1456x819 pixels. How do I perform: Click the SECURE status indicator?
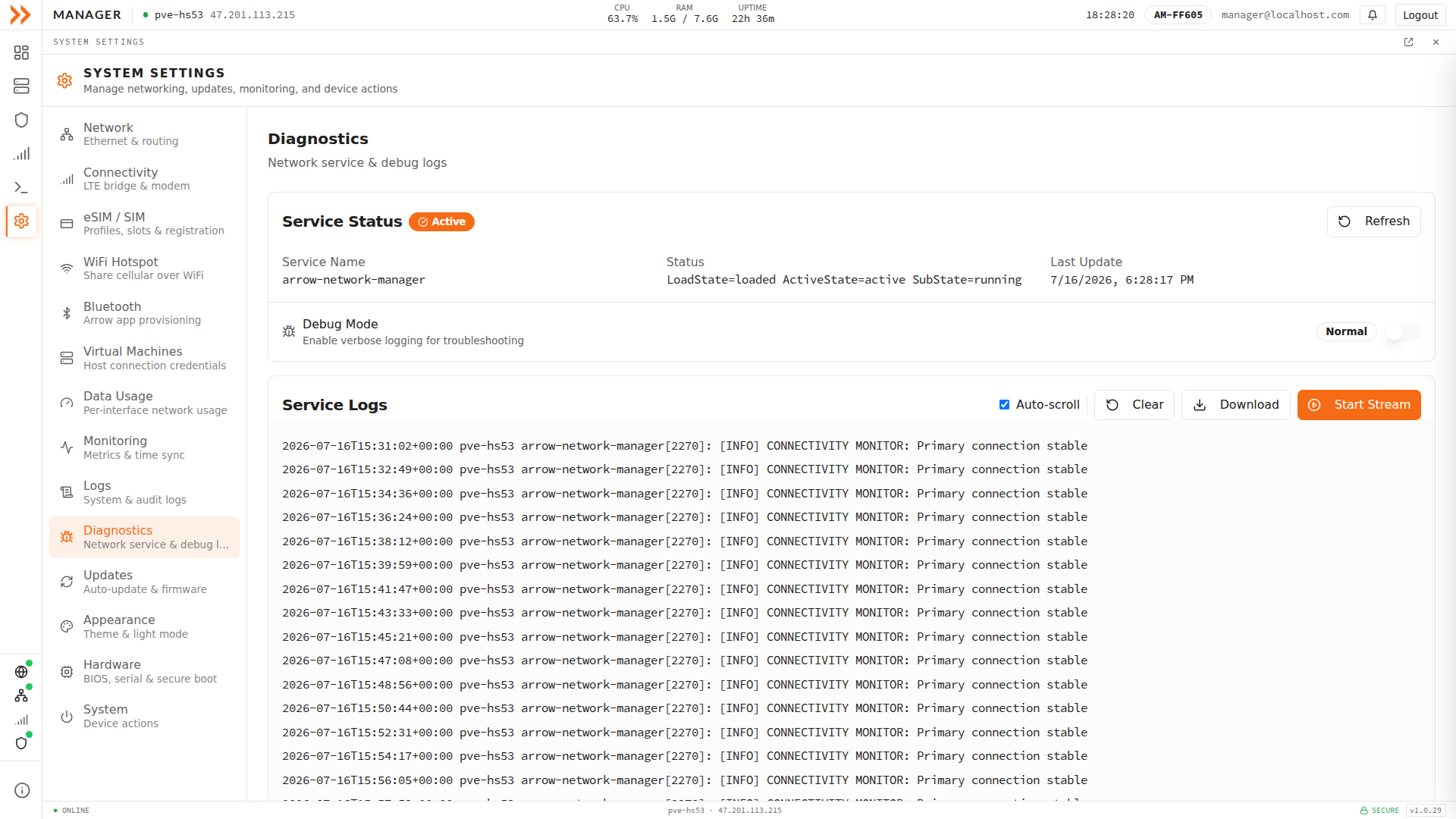tap(1379, 811)
